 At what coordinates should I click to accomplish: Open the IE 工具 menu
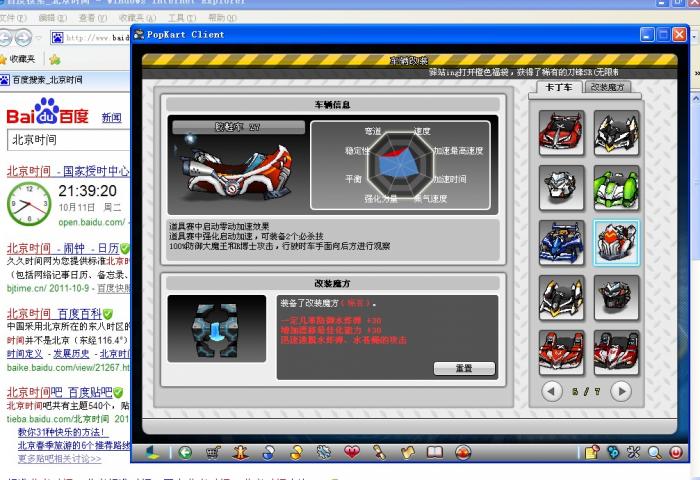tap(182, 18)
